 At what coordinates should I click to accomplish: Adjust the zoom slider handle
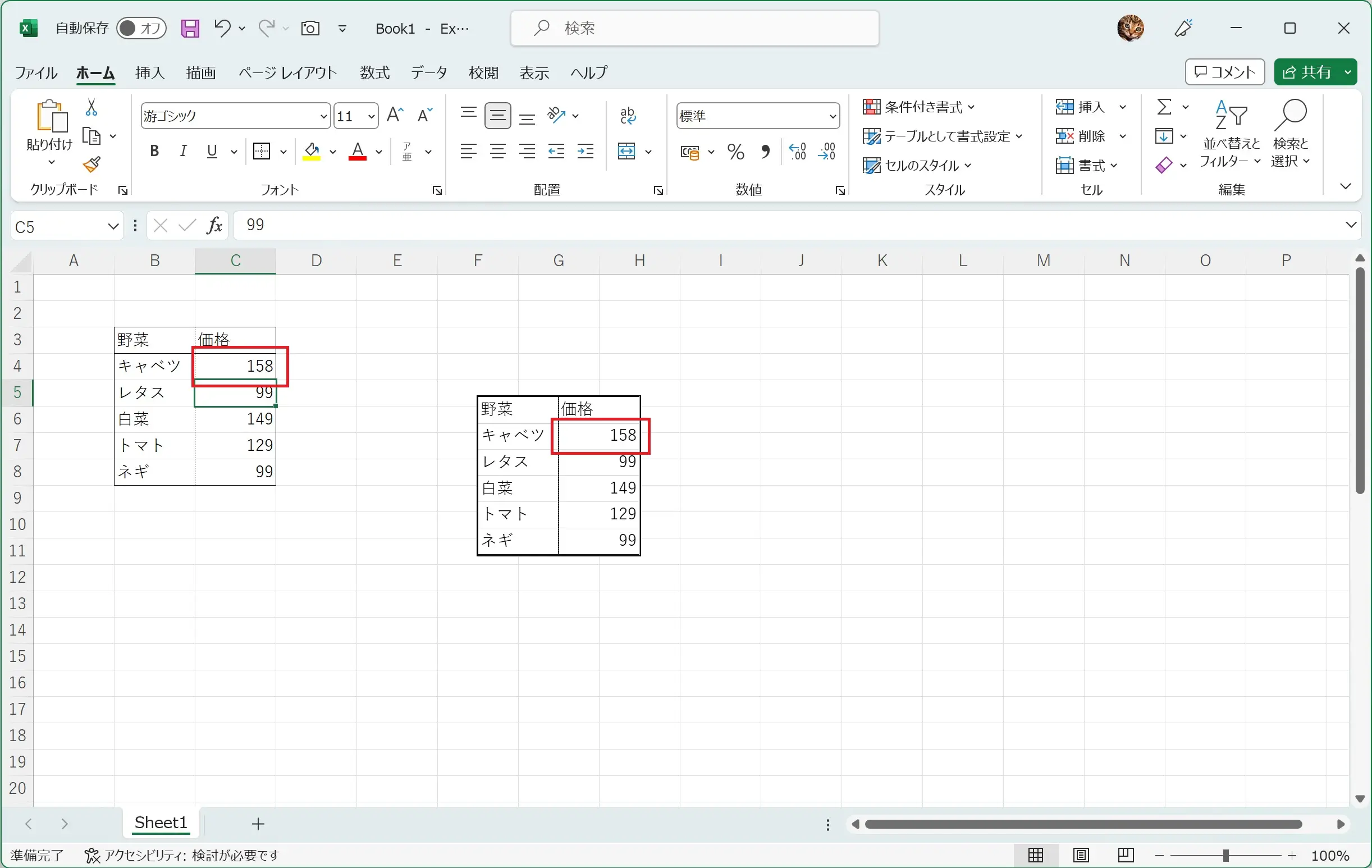1225,856
